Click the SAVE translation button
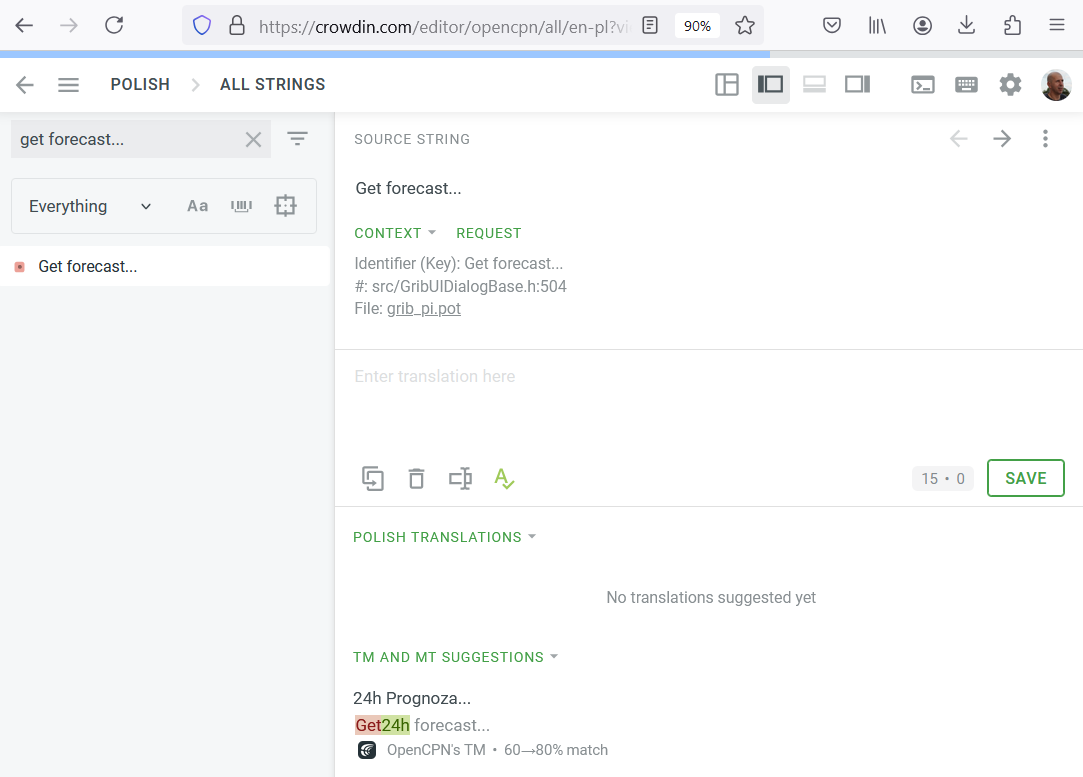 pos(1026,478)
